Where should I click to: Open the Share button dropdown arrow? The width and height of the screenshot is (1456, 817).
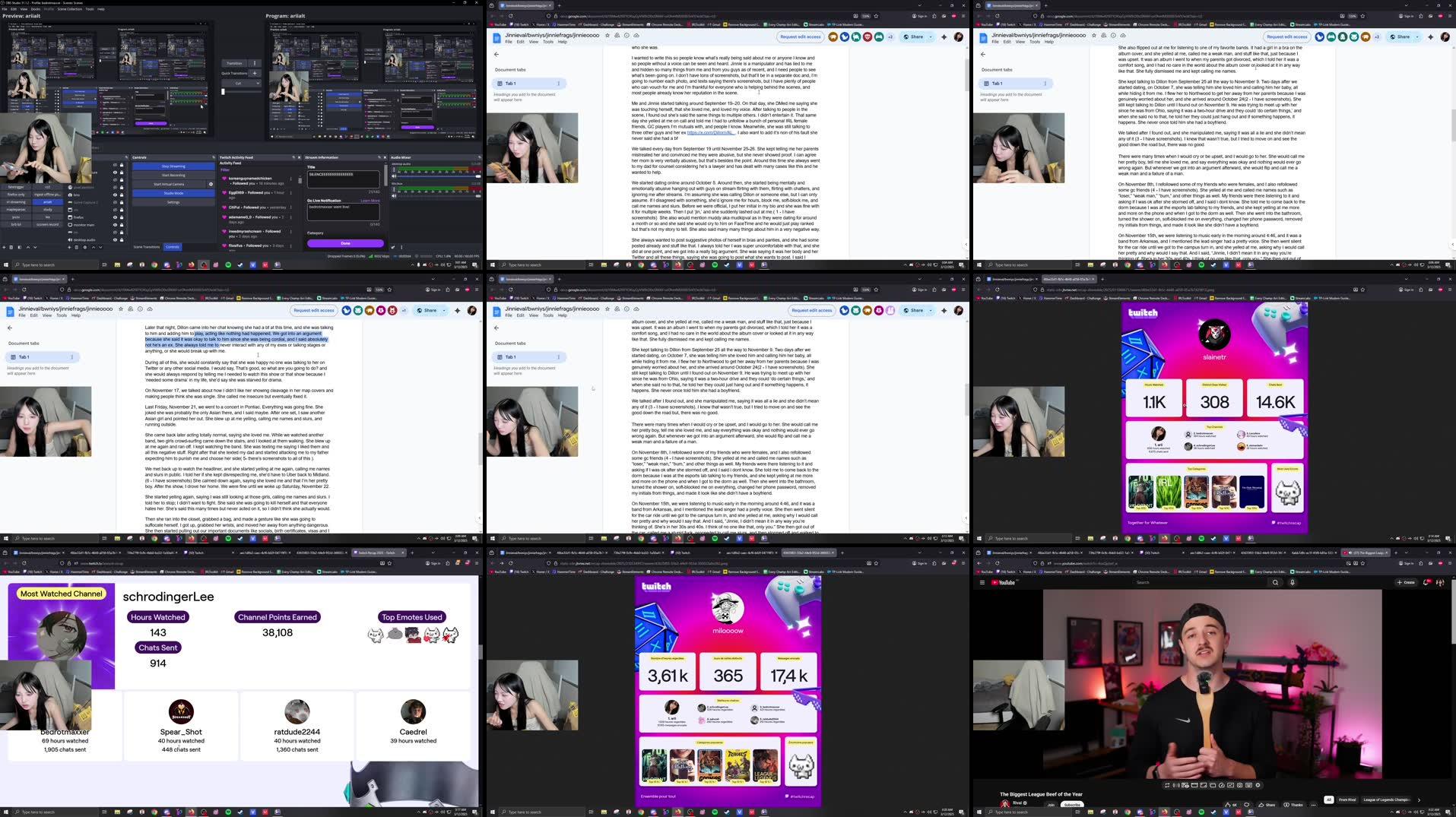(x=931, y=36)
